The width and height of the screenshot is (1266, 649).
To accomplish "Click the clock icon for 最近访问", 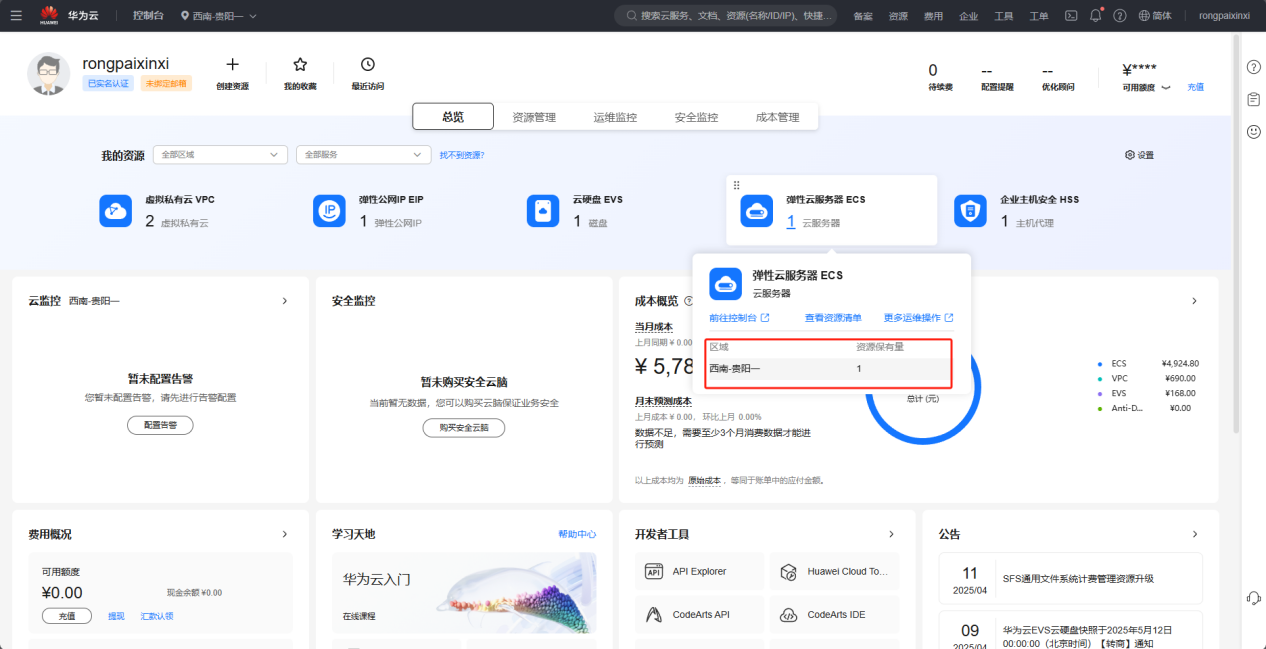I will pos(367,64).
